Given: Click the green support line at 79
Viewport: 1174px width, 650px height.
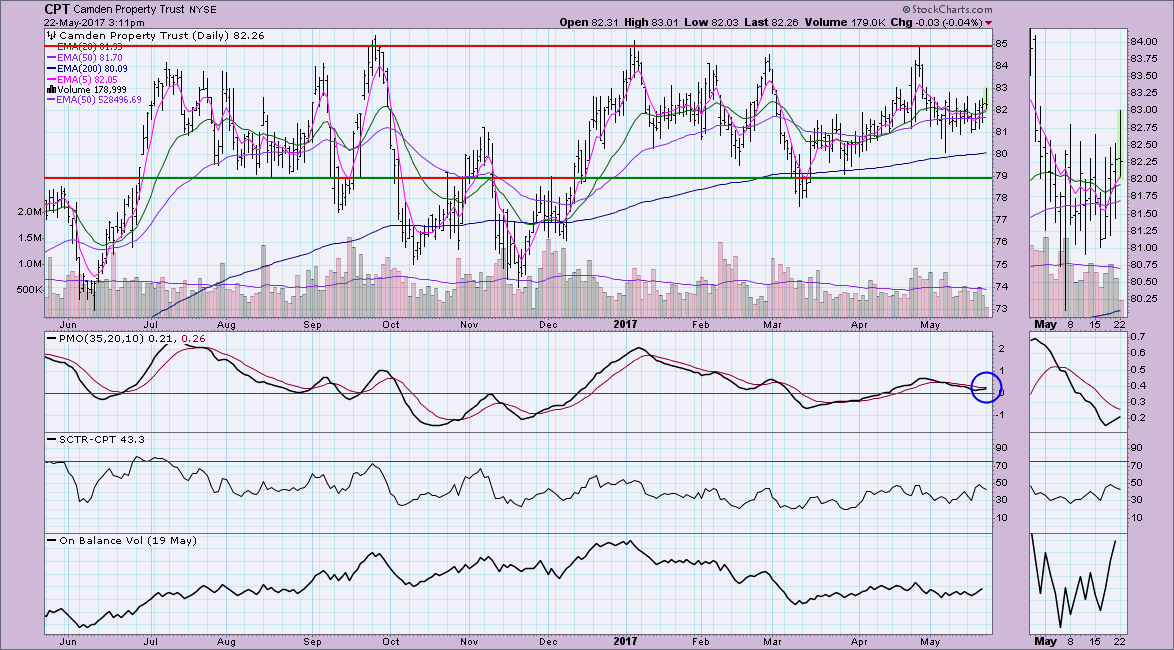Looking at the screenshot, I should coord(500,178).
